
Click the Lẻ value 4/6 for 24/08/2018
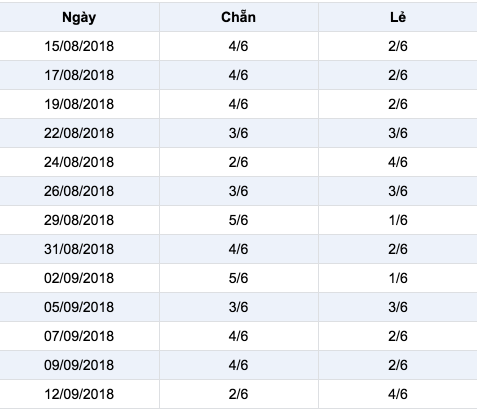coord(398,162)
